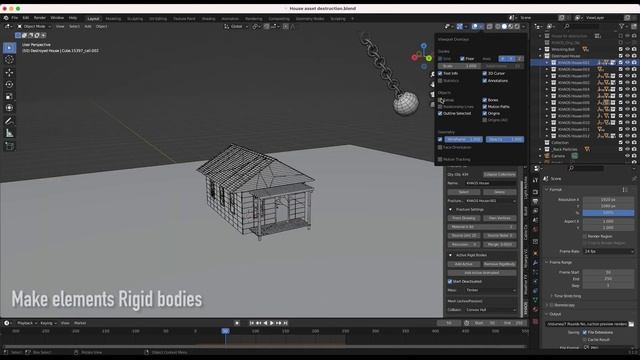Collapse the Format panel
Viewport: 640px width, 360px height.
tap(547, 190)
